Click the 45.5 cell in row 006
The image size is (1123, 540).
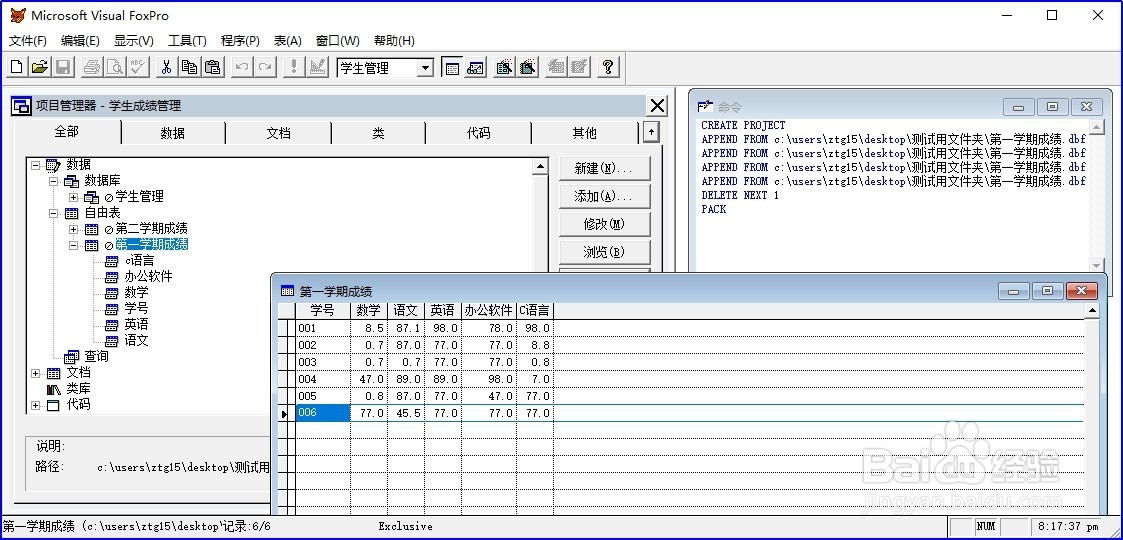(406, 413)
